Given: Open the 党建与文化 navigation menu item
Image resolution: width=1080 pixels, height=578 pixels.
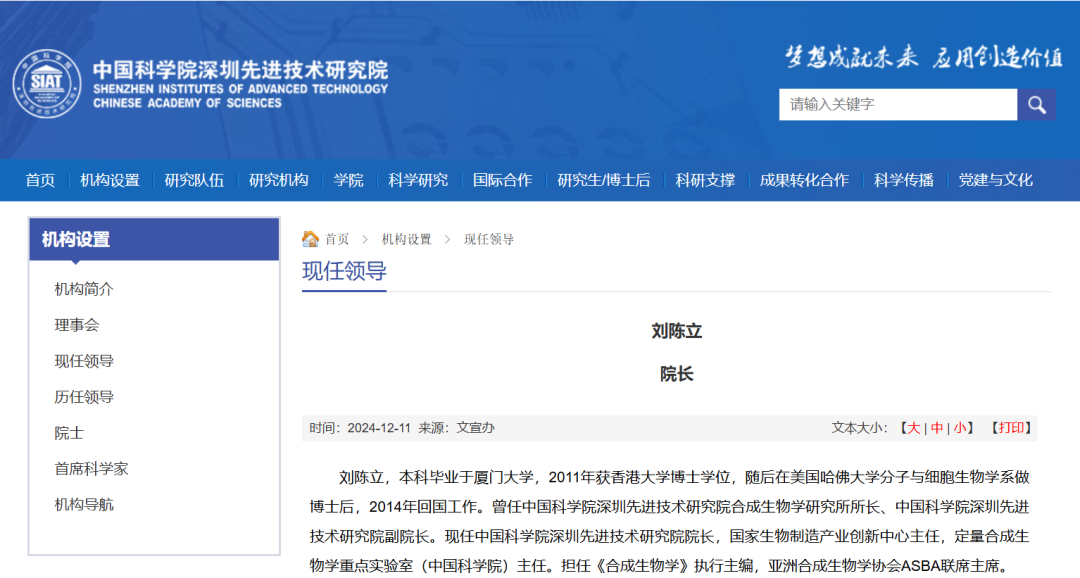Looking at the screenshot, I should pos(995,180).
